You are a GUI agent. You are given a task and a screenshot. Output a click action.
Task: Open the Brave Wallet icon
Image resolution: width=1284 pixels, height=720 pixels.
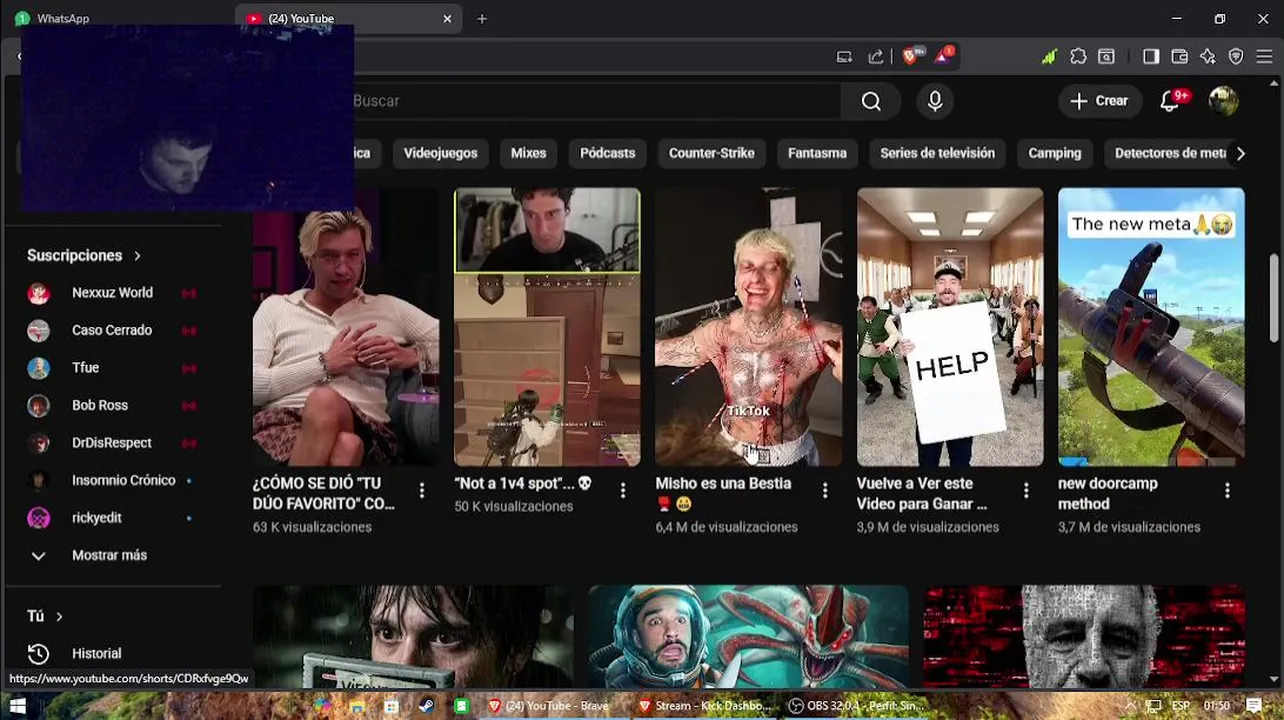point(1180,57)
